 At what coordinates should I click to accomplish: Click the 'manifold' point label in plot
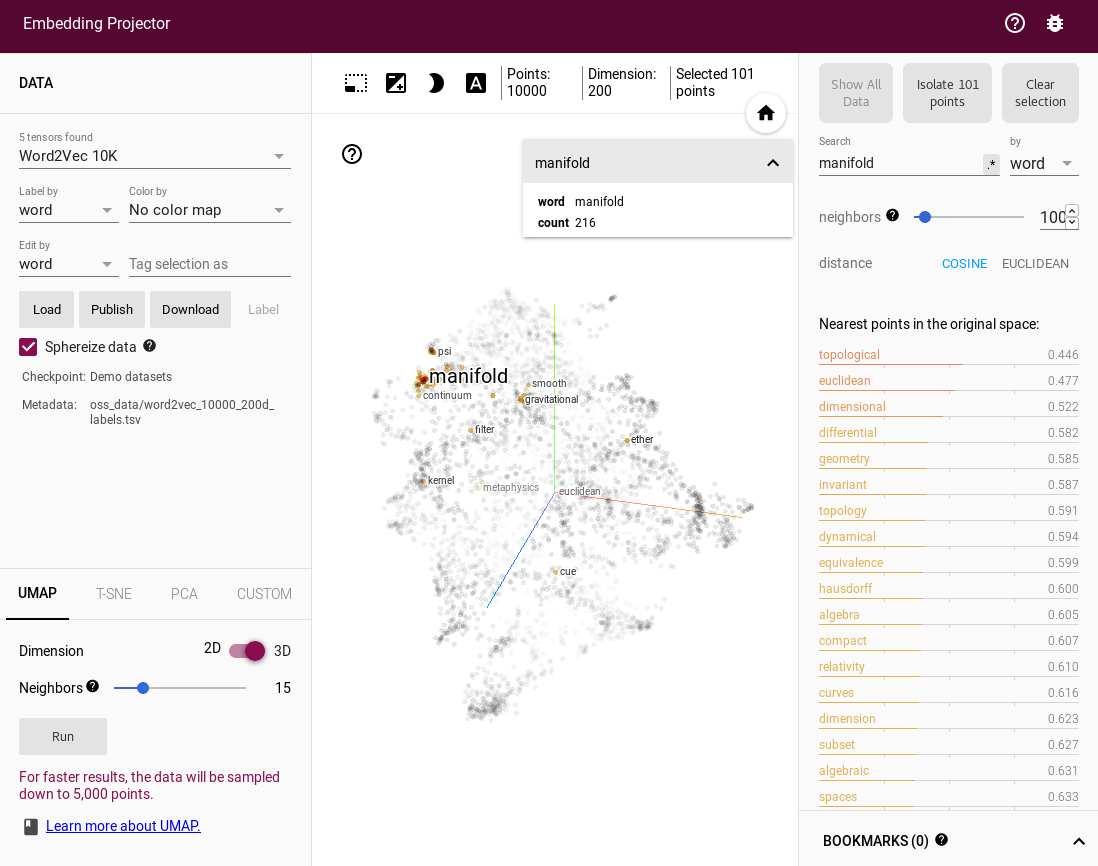pos(468,376)
